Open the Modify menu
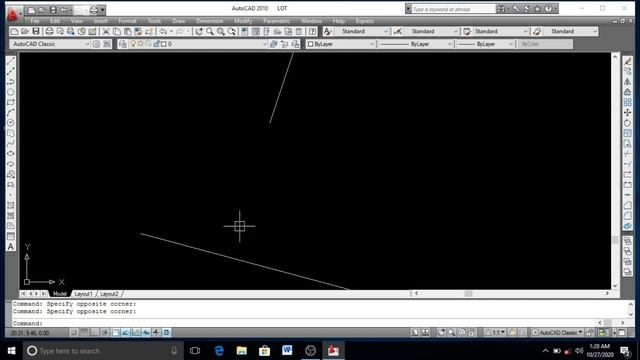 tap(243, 21)
